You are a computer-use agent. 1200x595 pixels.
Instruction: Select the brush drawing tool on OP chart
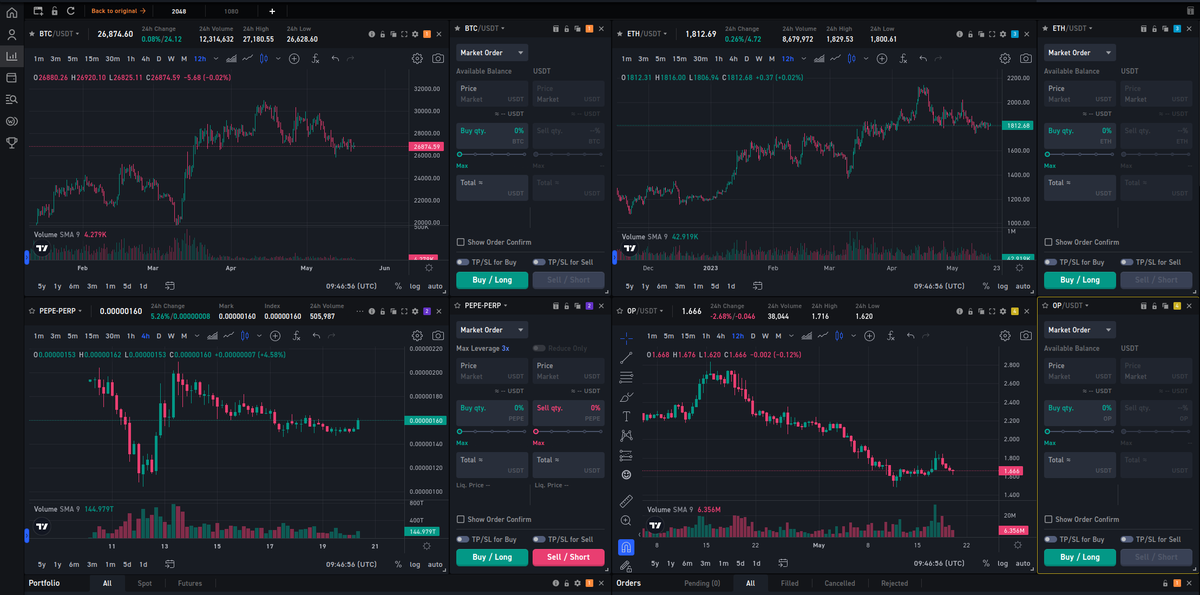(626, 397)
